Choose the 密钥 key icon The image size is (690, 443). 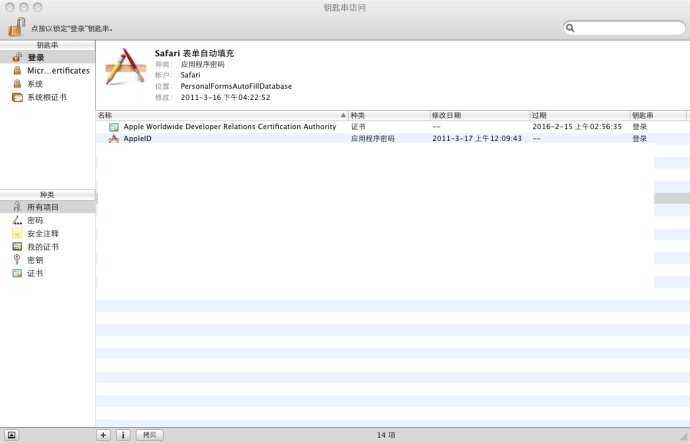click(17, 260)
